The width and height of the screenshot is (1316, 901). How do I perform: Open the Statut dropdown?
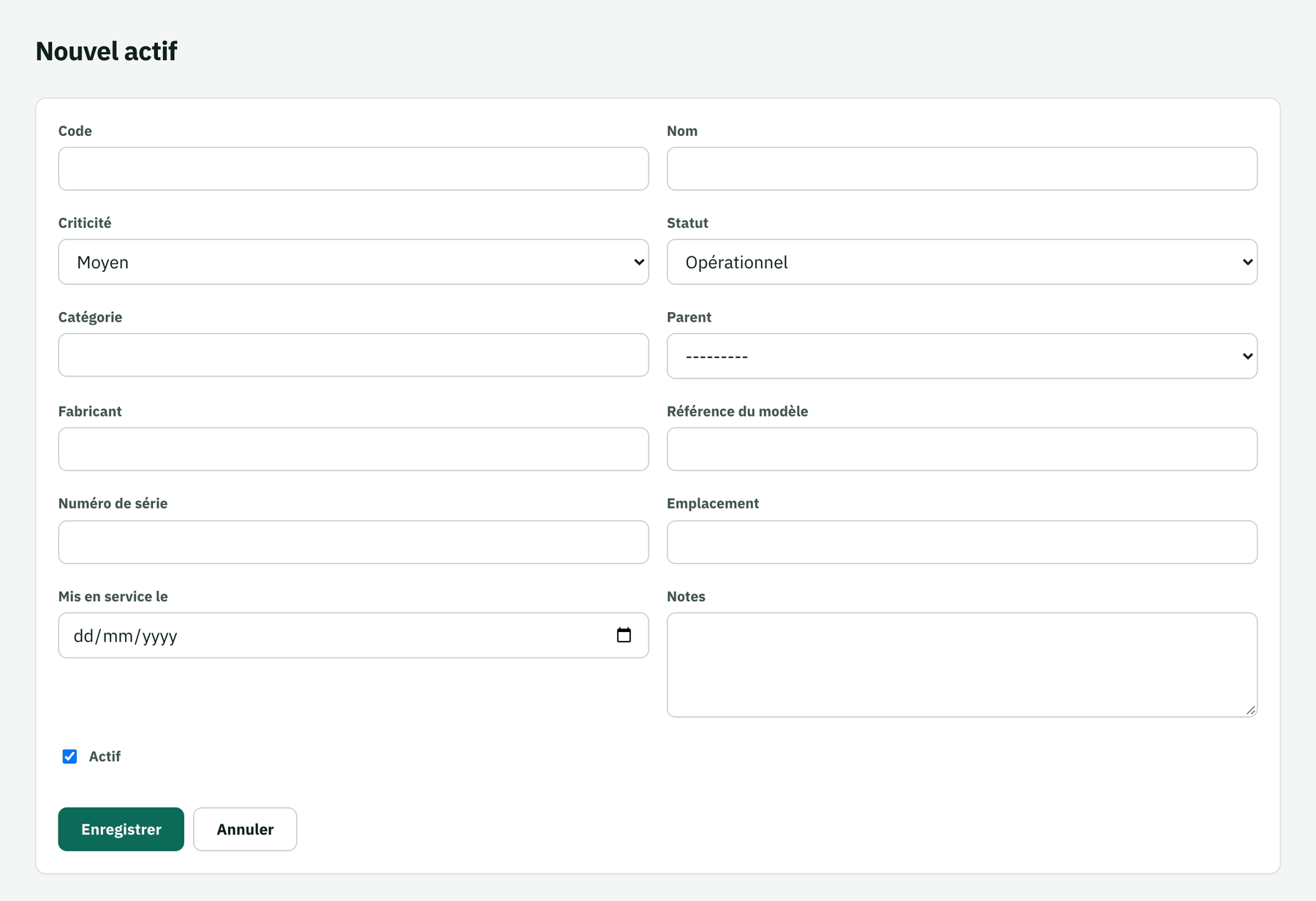(x=962, y=262)
